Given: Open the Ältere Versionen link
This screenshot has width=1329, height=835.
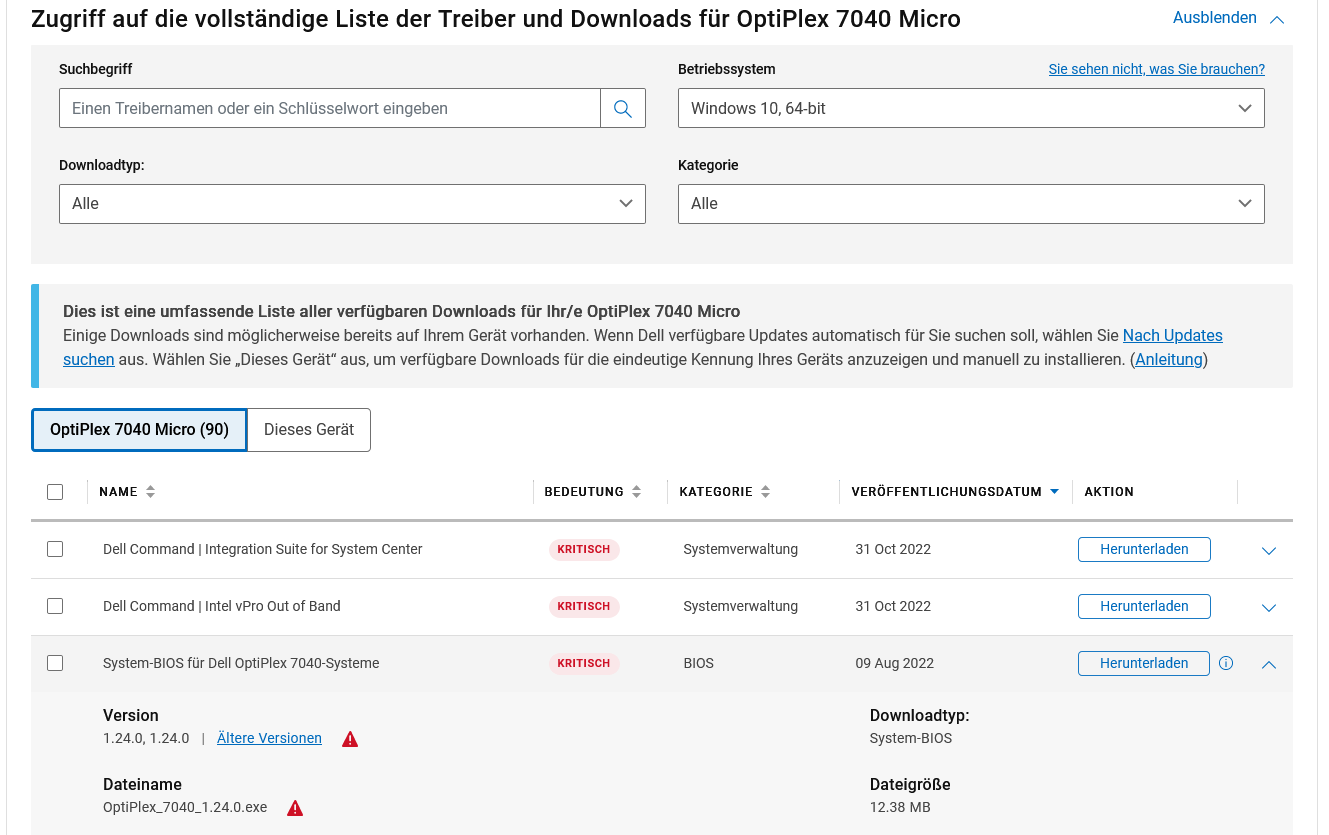Looking at the screenshot, I should click(x=269, y=739).
